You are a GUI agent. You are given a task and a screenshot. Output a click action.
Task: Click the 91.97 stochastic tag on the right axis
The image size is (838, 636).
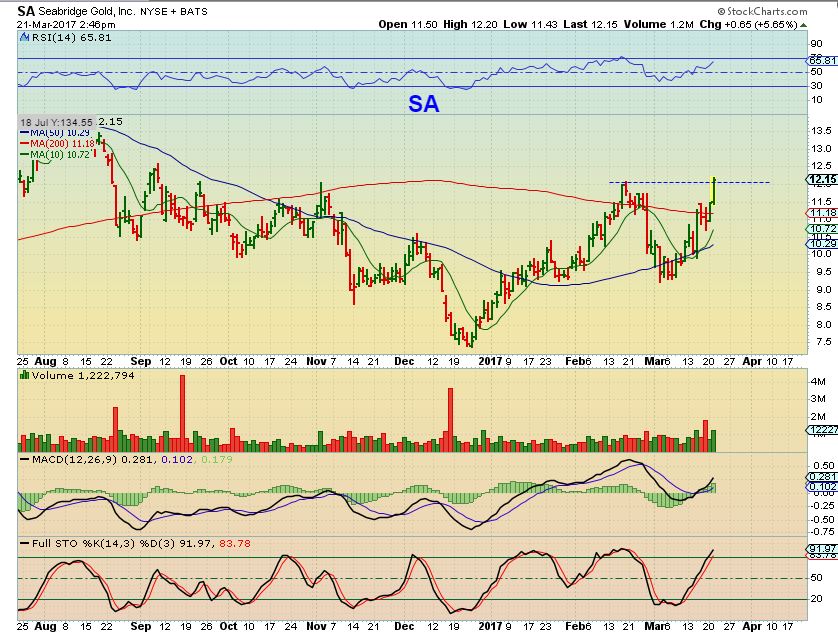pyautogui.click(x=823, y=549)
